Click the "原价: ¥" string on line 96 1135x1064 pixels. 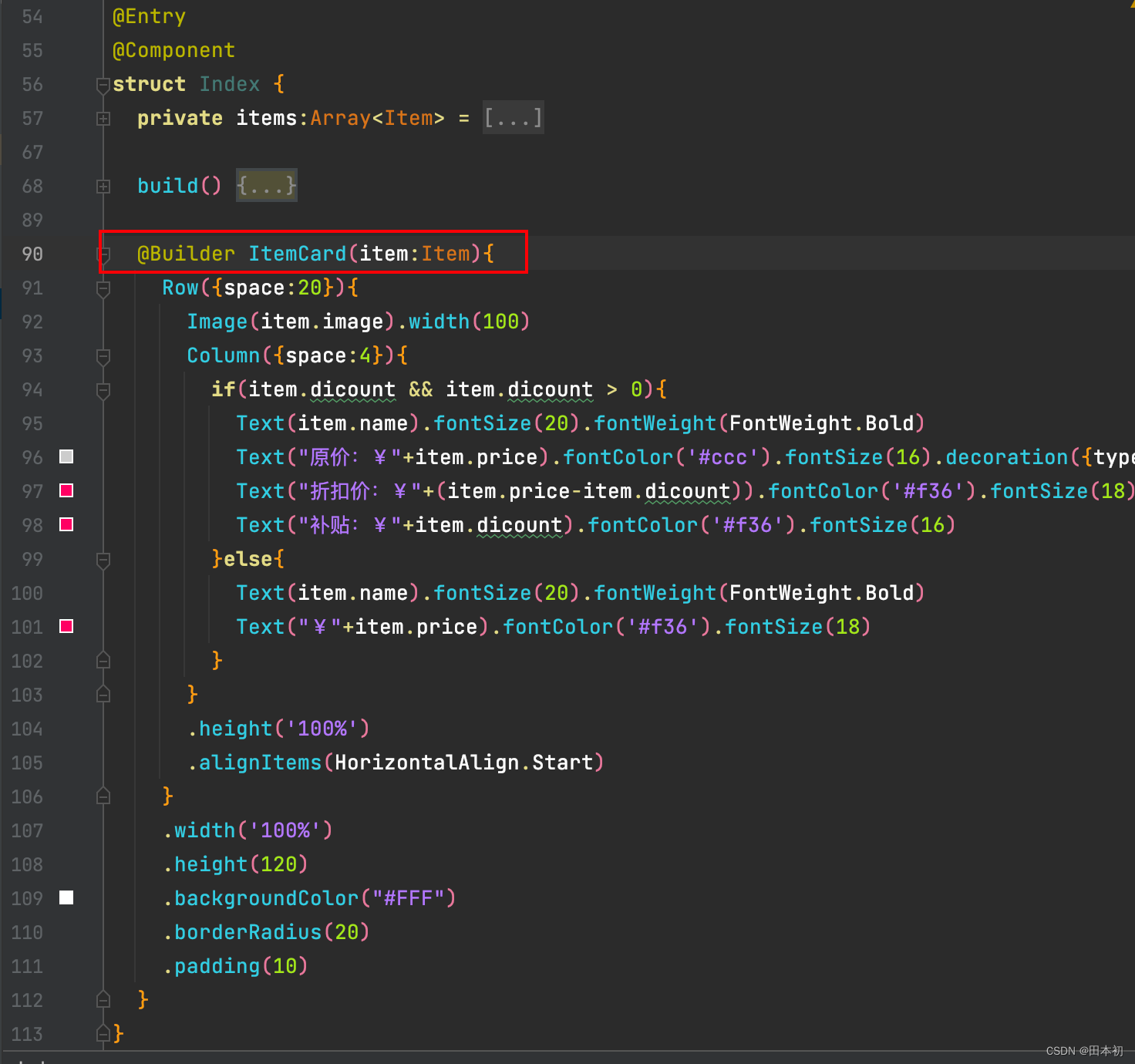350,458
